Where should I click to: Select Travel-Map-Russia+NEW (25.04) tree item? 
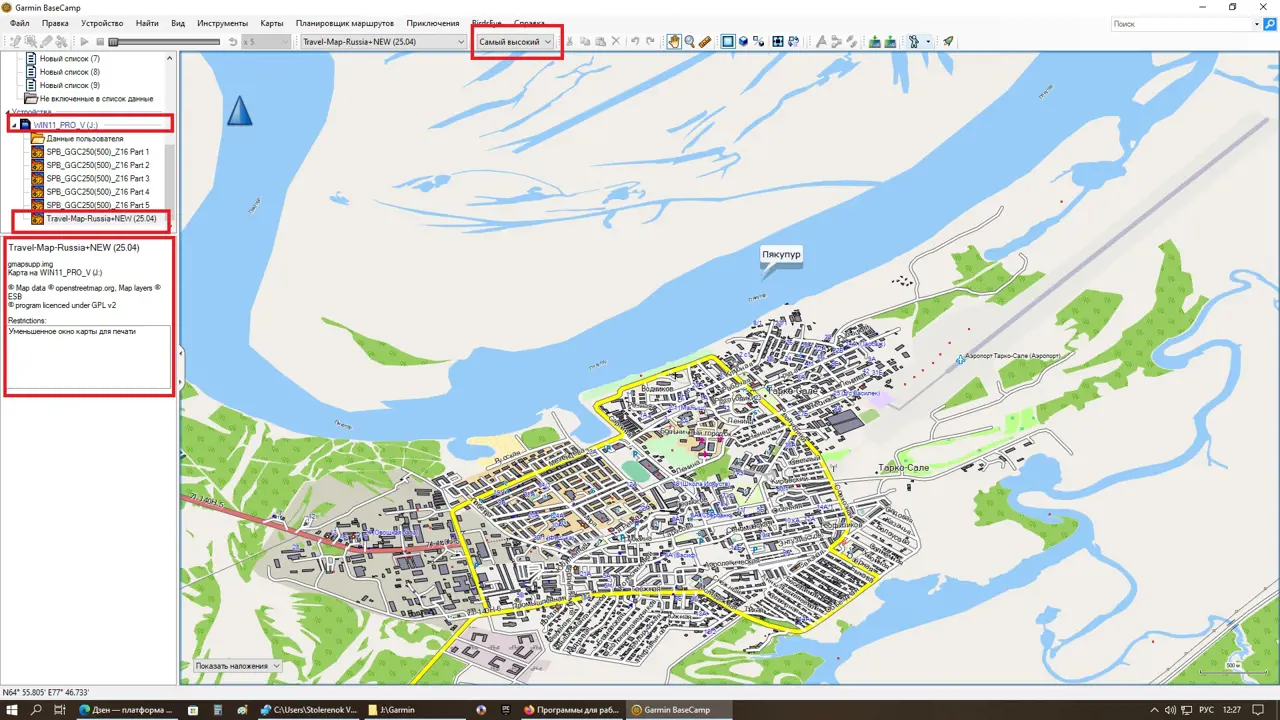click(101, 218)
